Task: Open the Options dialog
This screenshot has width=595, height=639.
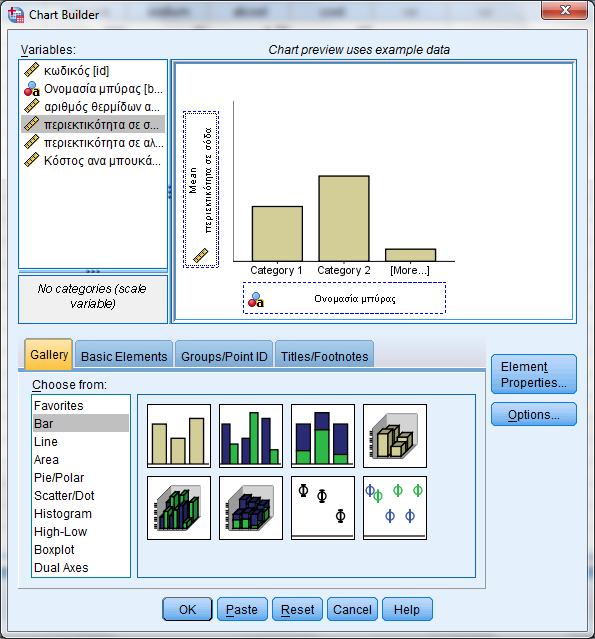Action: click(534, 414)
